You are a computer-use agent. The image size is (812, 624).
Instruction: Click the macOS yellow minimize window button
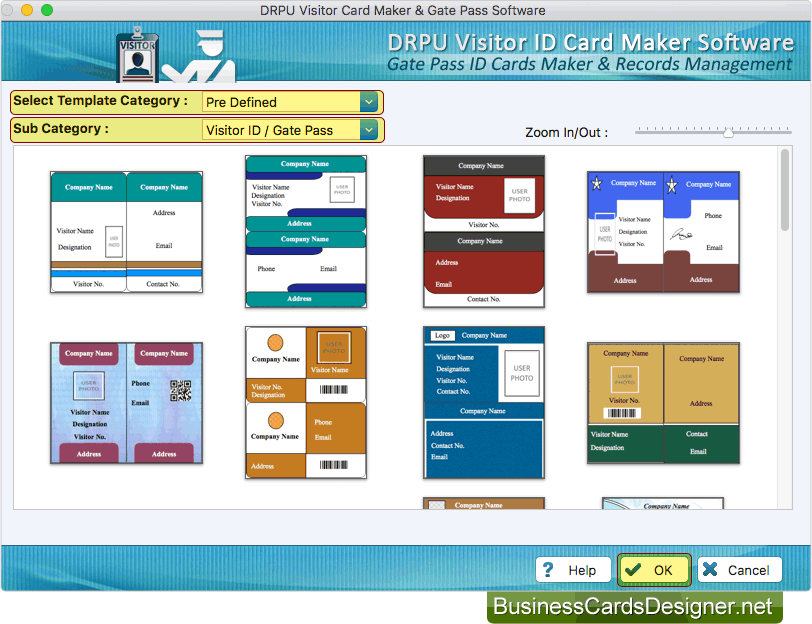tap(27, 10)
